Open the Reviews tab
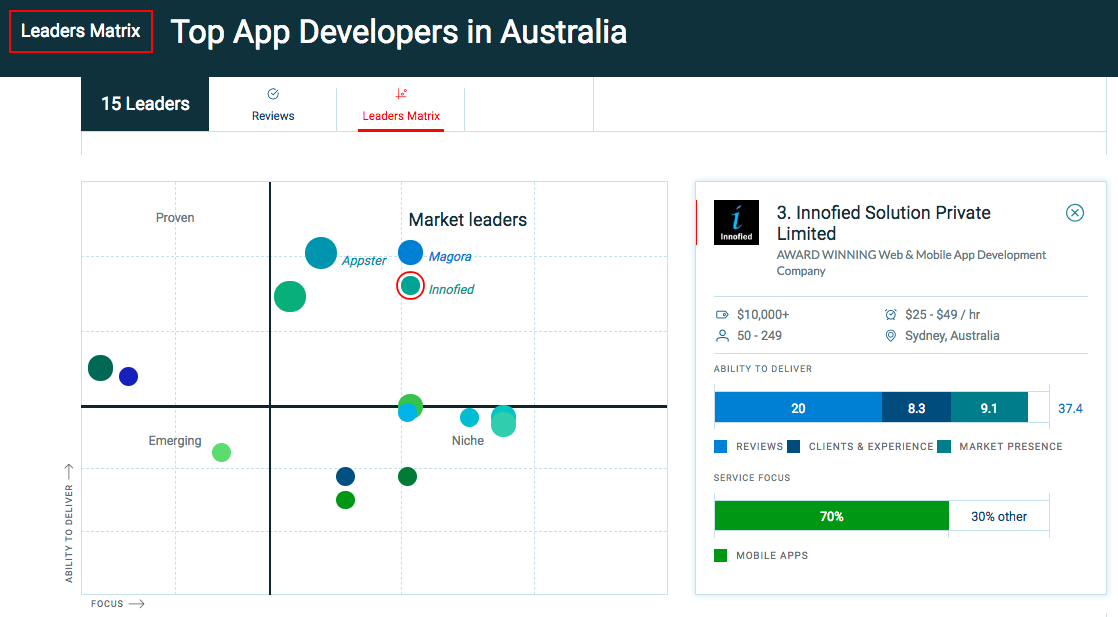 coord(272,104)
